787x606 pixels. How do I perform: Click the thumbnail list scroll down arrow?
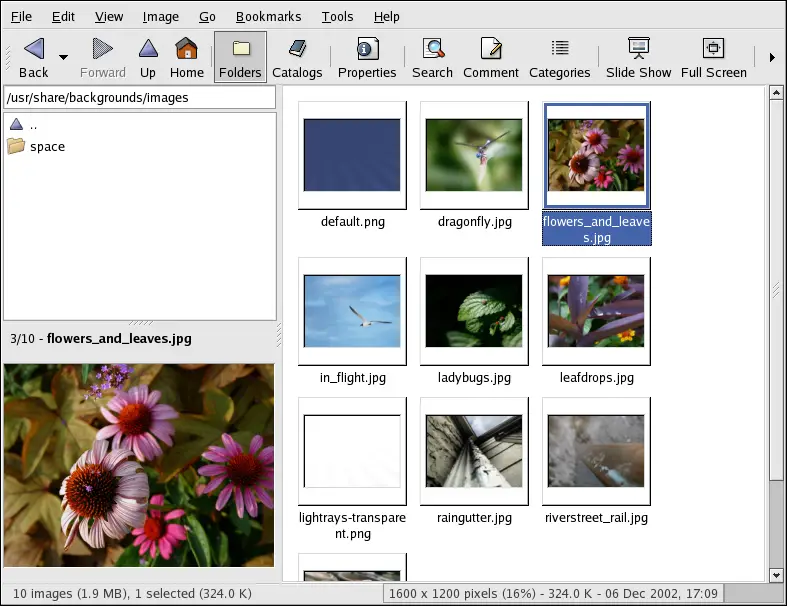point(775,575)
